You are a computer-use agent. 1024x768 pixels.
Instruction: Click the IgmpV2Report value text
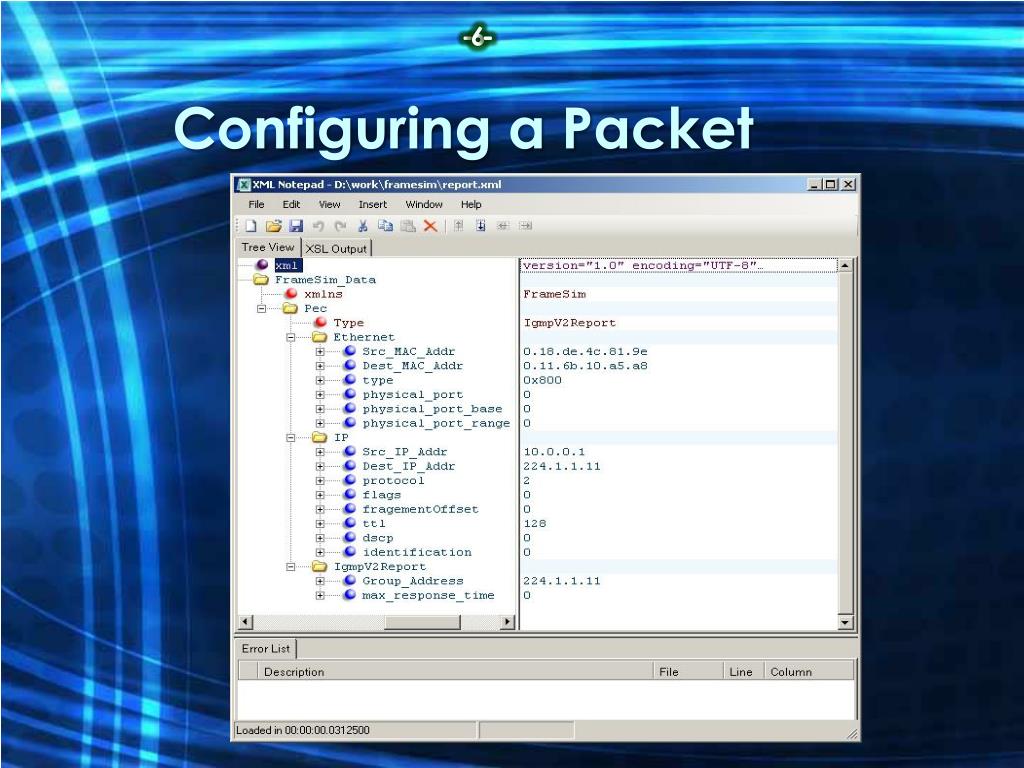pos(569,323)
